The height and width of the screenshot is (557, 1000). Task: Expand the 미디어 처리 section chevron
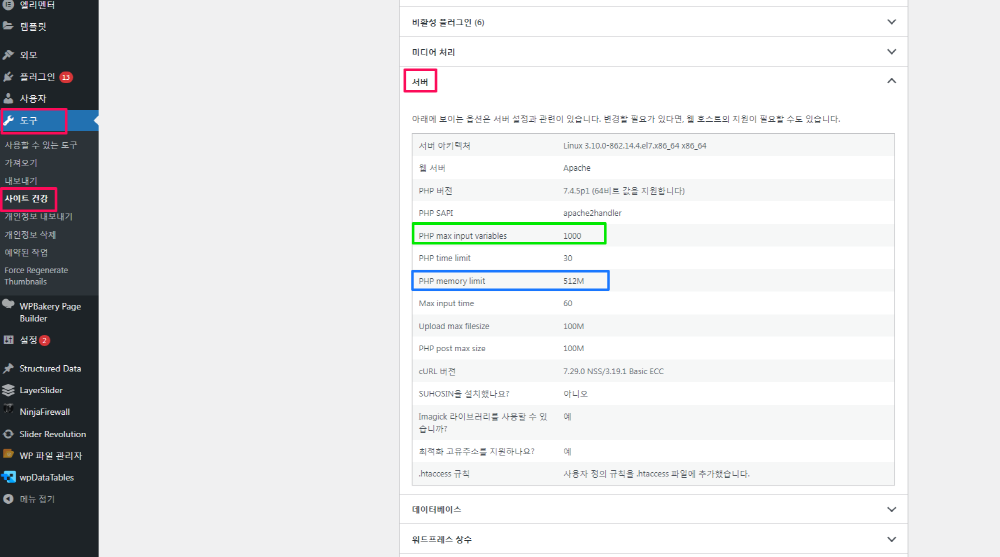892,52
